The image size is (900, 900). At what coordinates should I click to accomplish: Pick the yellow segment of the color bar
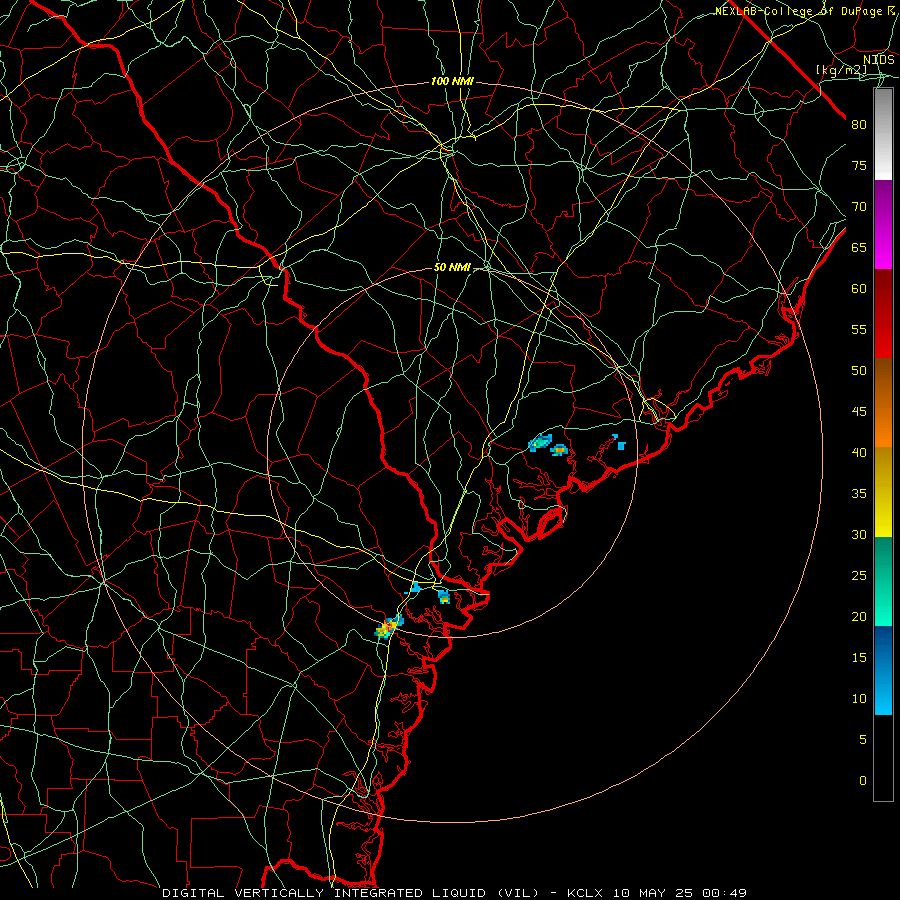(x=883, y=492)
